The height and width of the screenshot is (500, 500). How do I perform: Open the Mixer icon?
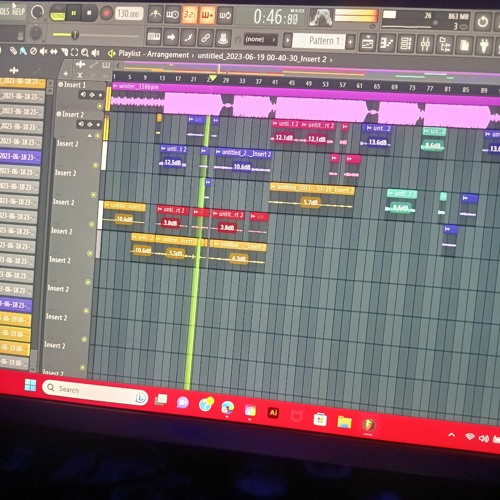[425, 44]
